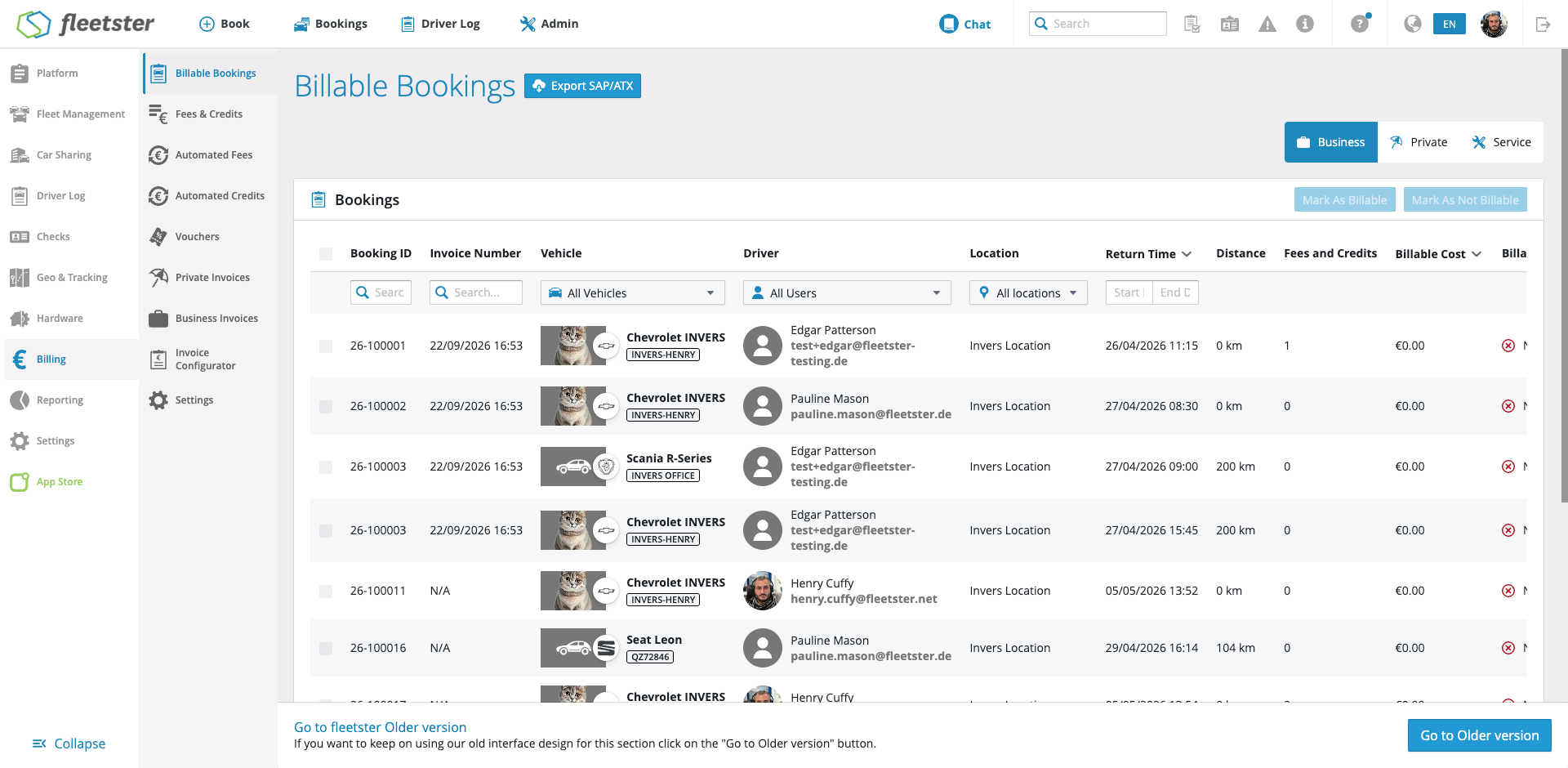Click the logout icon
Image resolution: width=1568 pixels, height=768 pixels.
(x=1543, y=24)
